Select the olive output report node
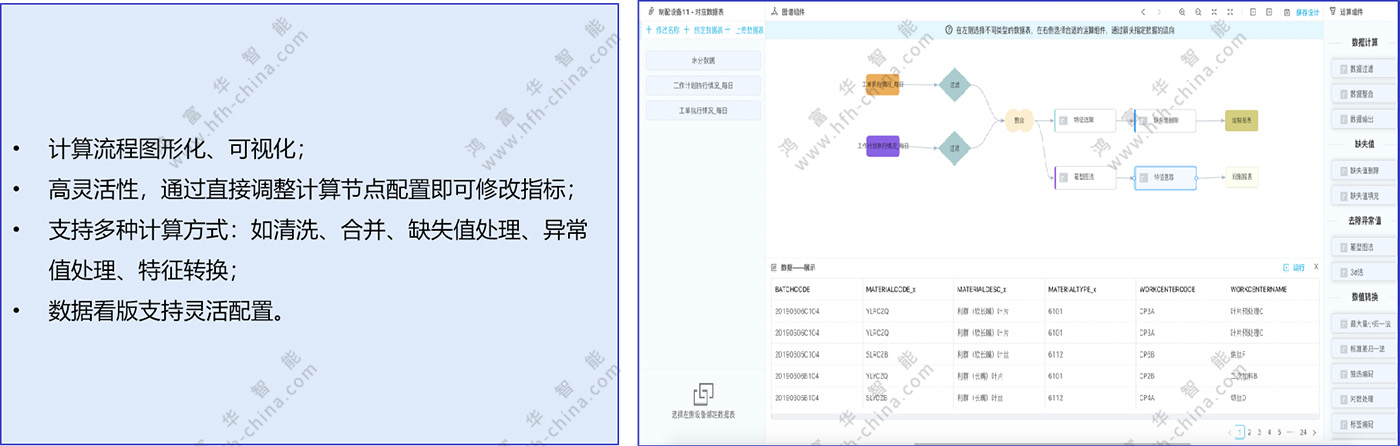Screen dimensions: 1400x446 coord(1241,120)
